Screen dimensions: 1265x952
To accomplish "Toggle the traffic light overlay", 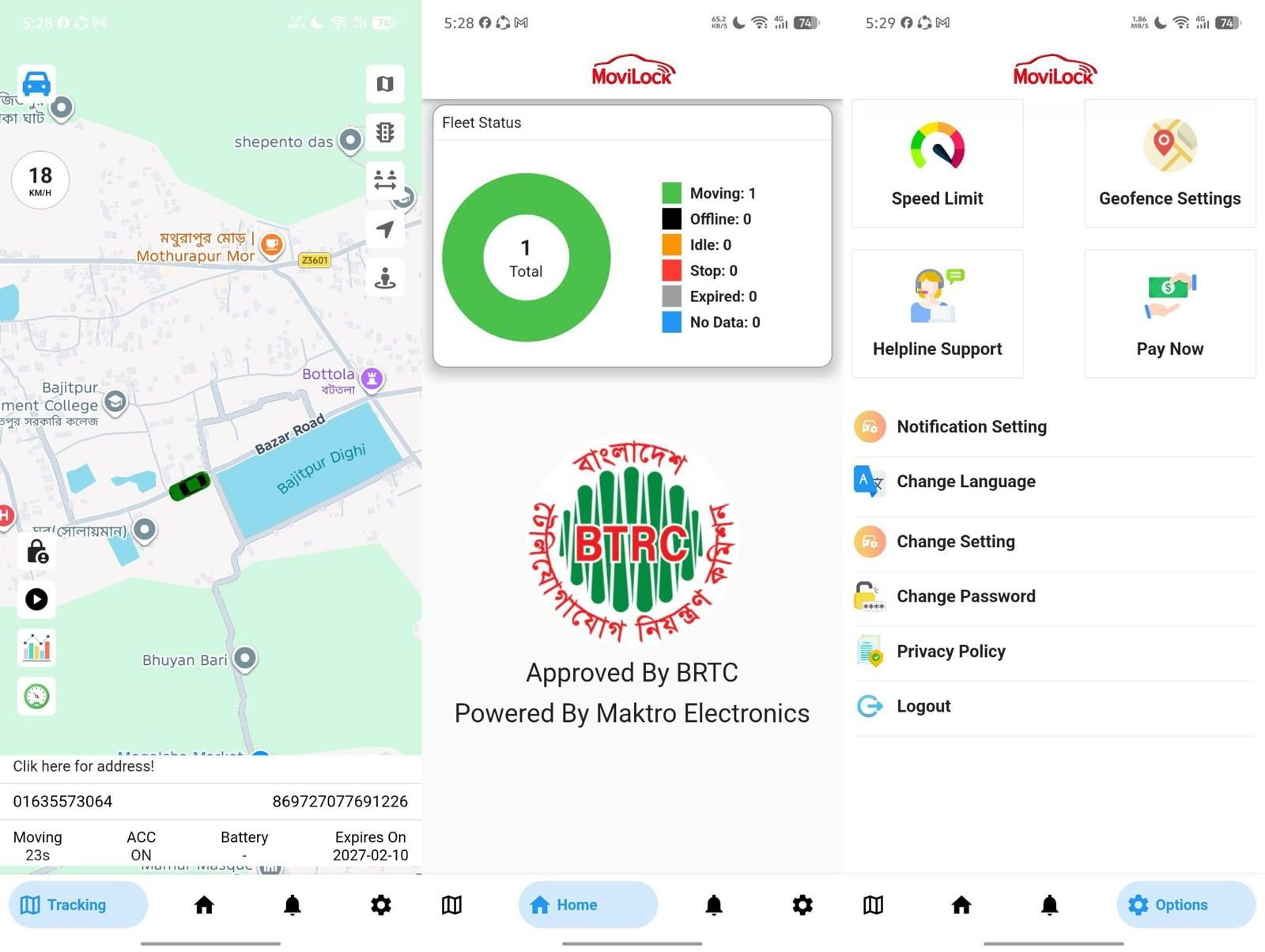I will [x=385, y=132].
